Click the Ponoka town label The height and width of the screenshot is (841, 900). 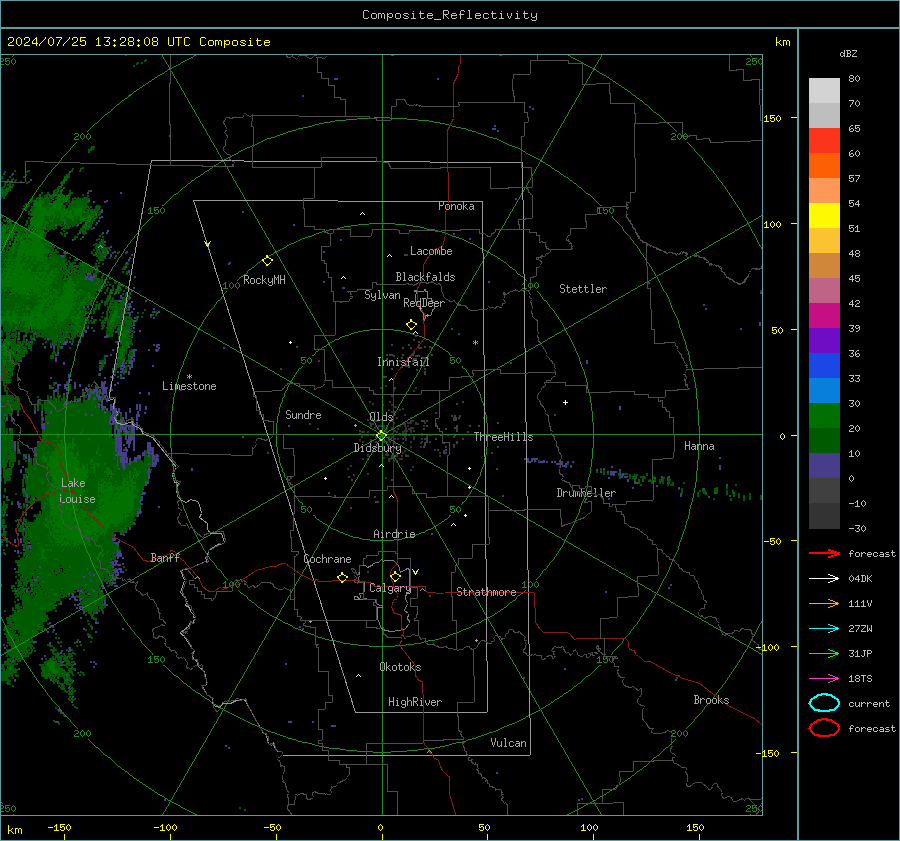(456, 206)
